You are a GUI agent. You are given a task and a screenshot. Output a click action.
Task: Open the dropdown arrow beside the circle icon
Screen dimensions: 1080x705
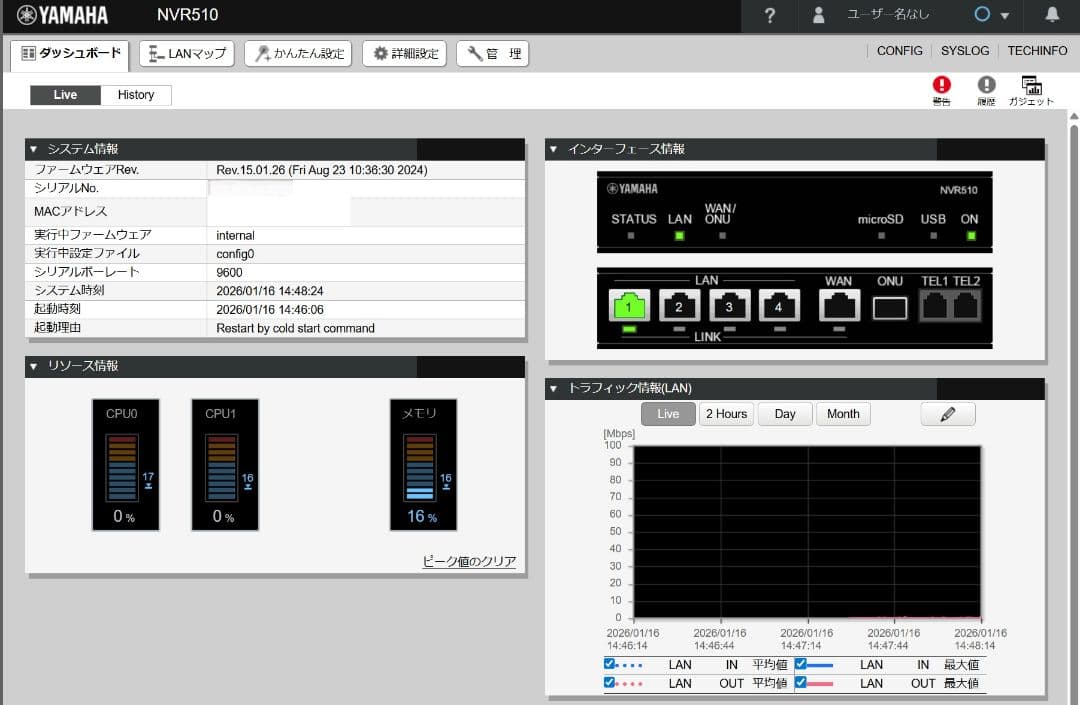[x=1005, y=16]
